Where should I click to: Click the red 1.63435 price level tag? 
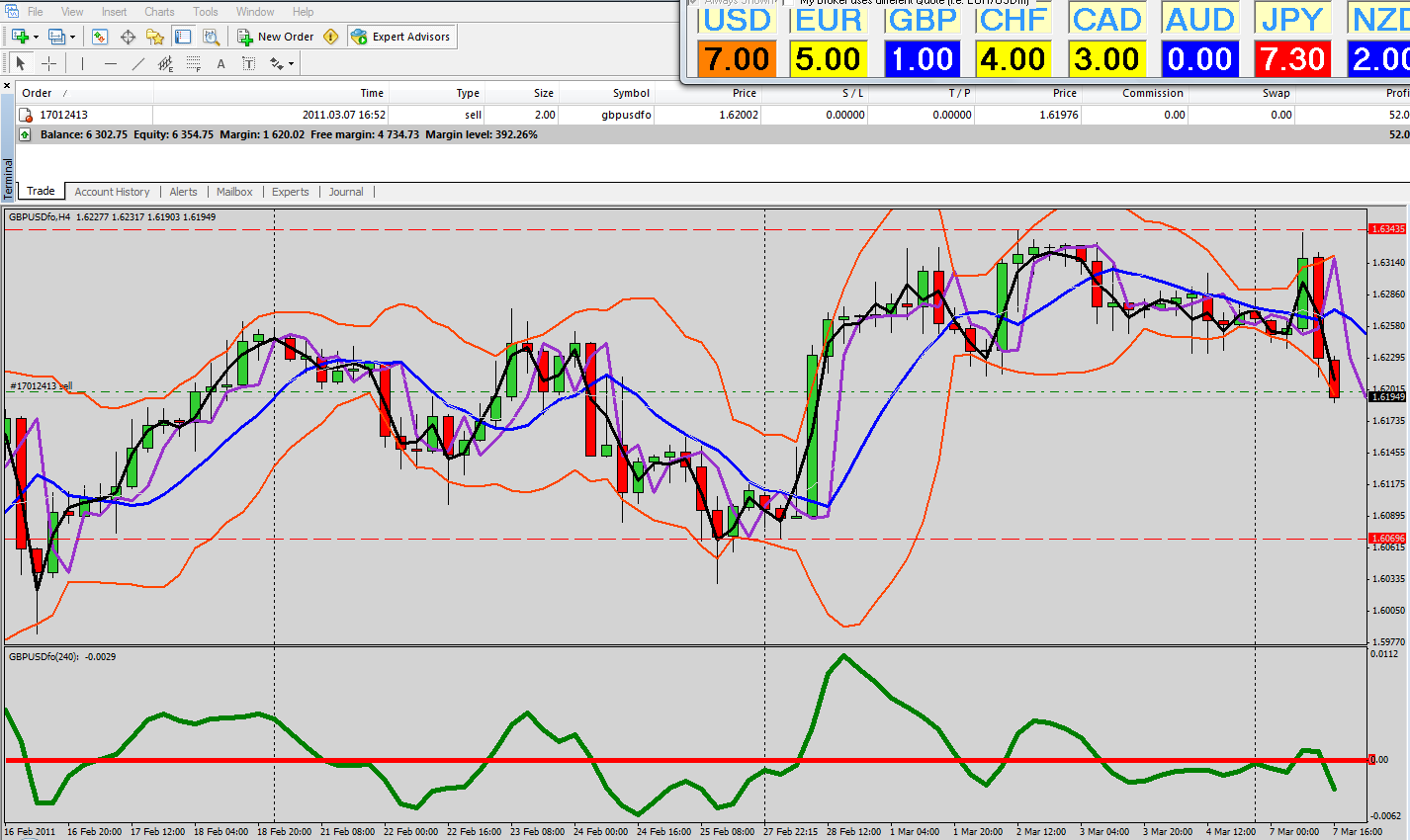1387,229
